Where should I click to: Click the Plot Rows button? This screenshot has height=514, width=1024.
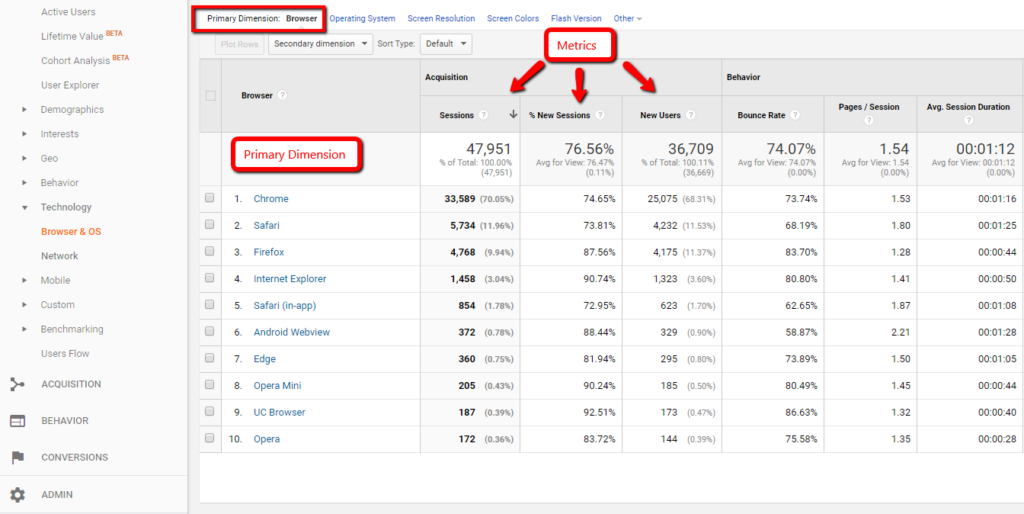click(x=239, y=44)
